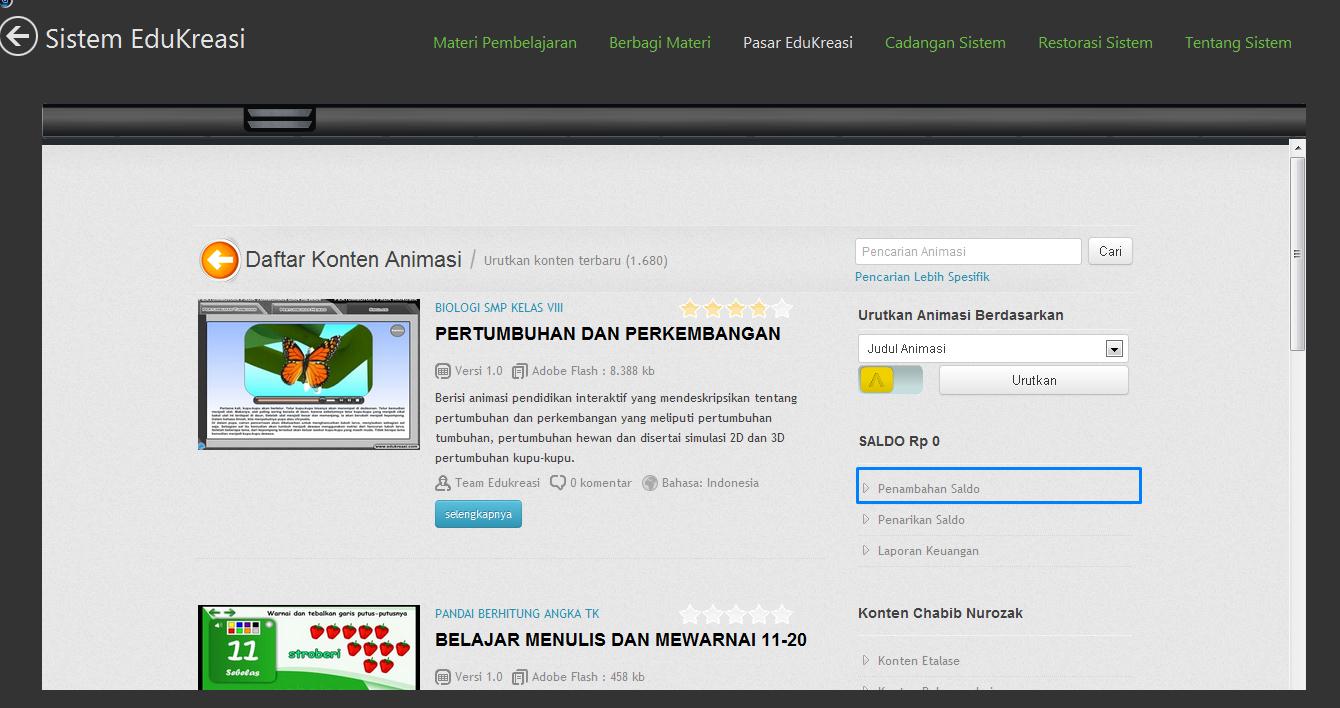Open Berbagi Materi menu

[x=660, y=42]
